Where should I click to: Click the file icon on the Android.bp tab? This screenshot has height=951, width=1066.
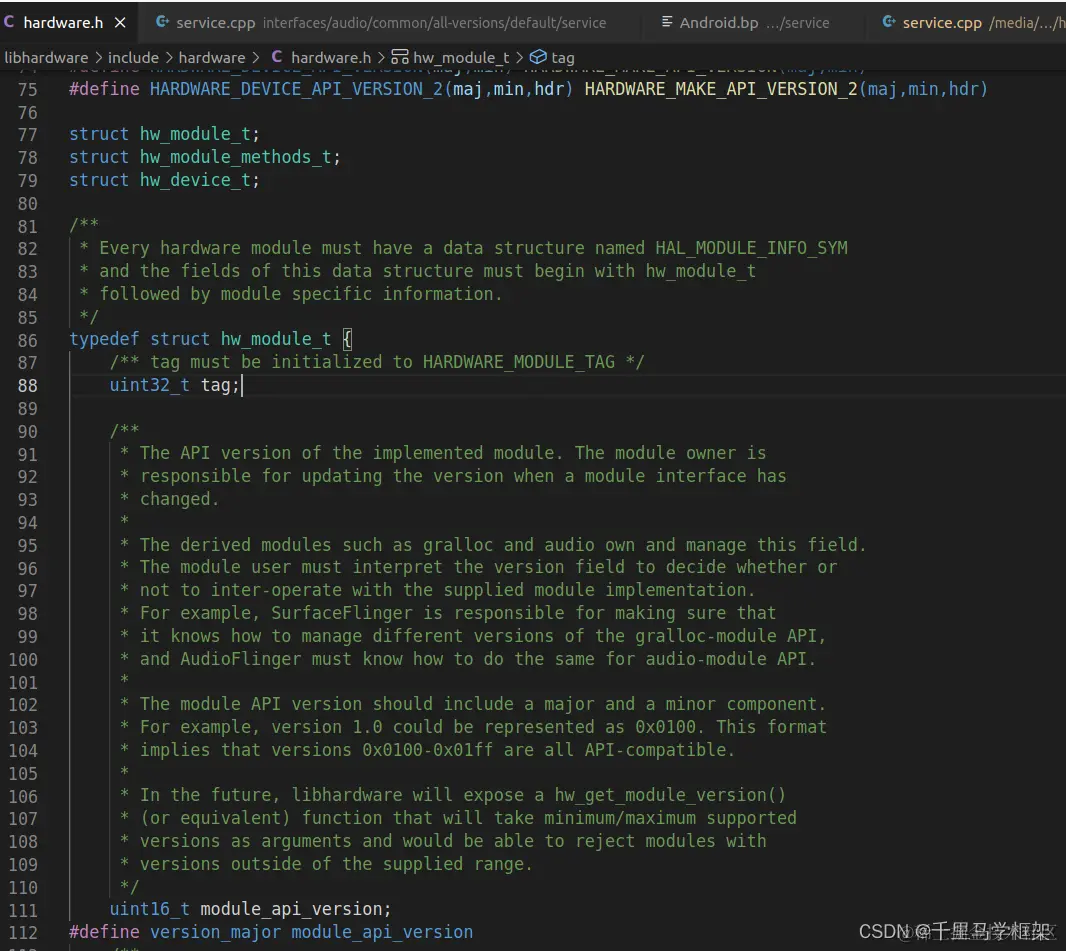(x=668, y=22)
